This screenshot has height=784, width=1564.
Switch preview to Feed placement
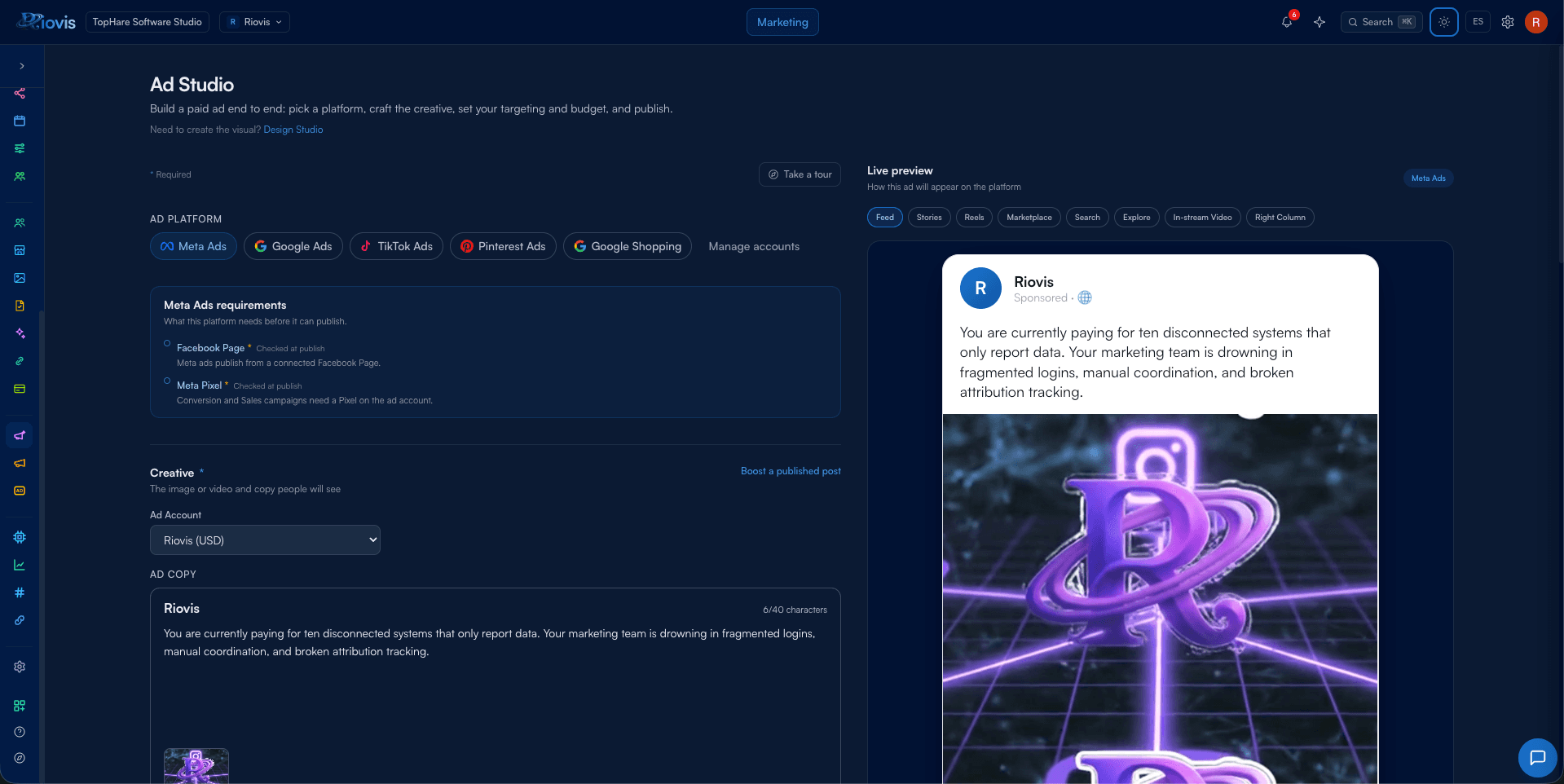click(885, 218)
